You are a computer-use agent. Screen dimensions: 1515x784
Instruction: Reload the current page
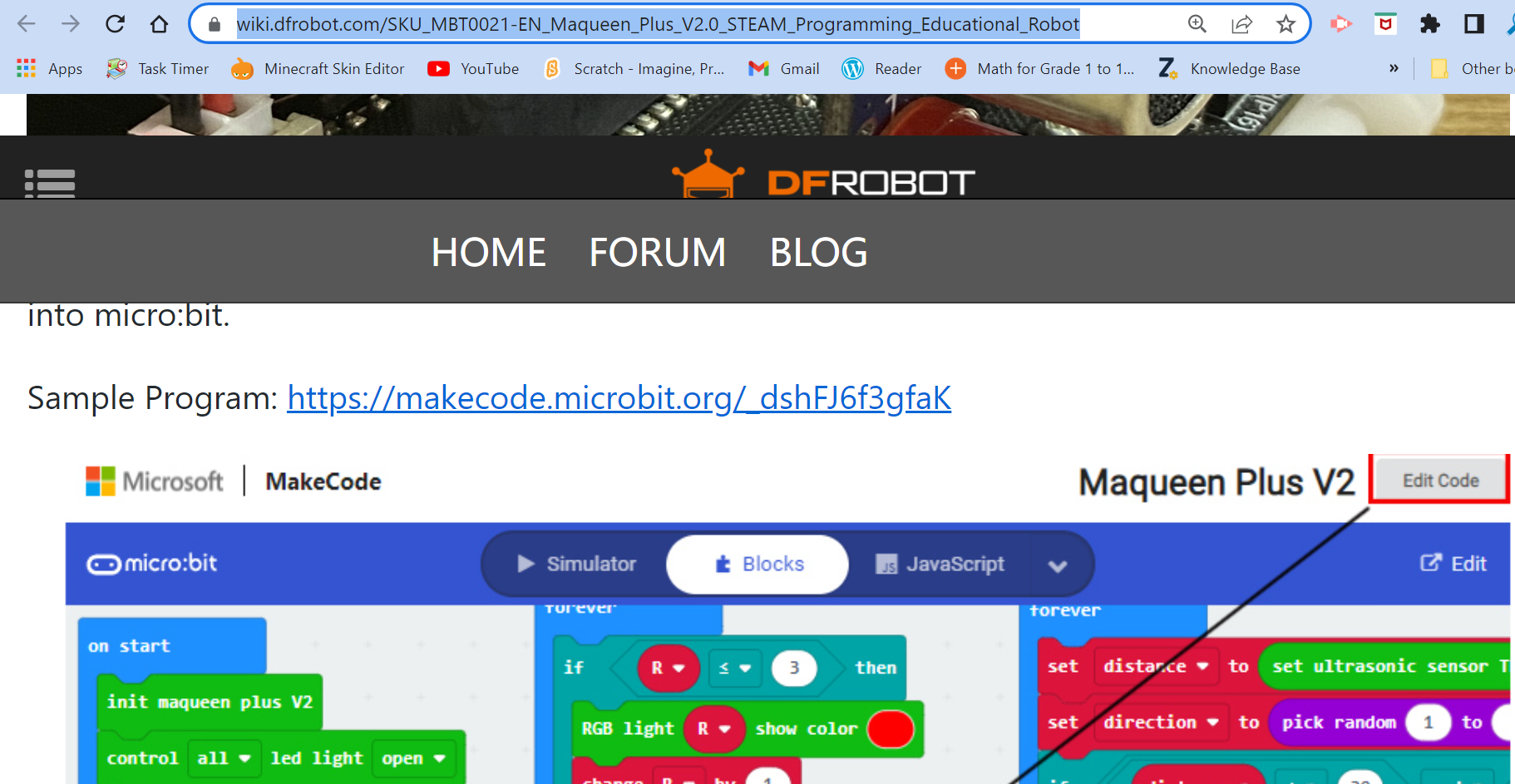click(115, 24)
